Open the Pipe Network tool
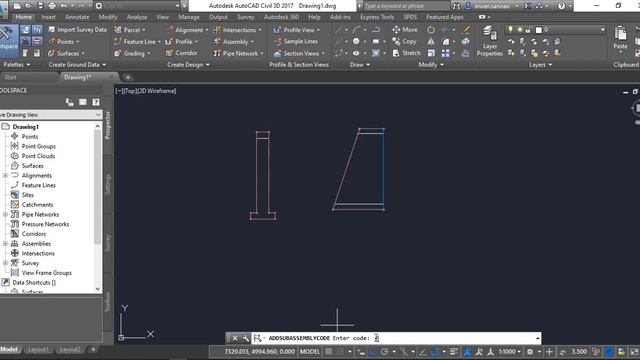 coord(238,53)
